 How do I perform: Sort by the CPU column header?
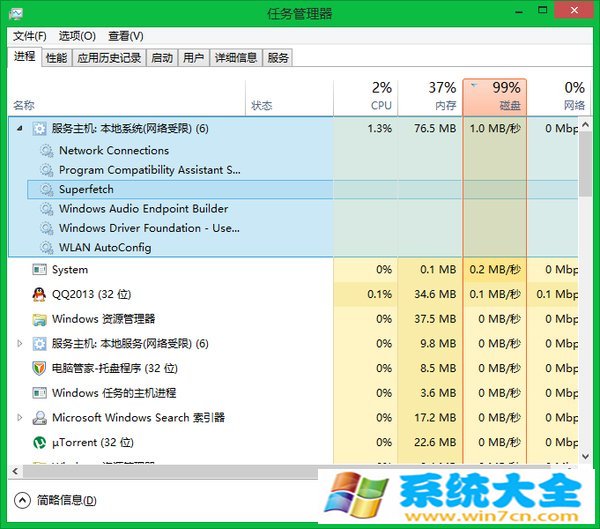pyautogui.click(x=370, y=97)
